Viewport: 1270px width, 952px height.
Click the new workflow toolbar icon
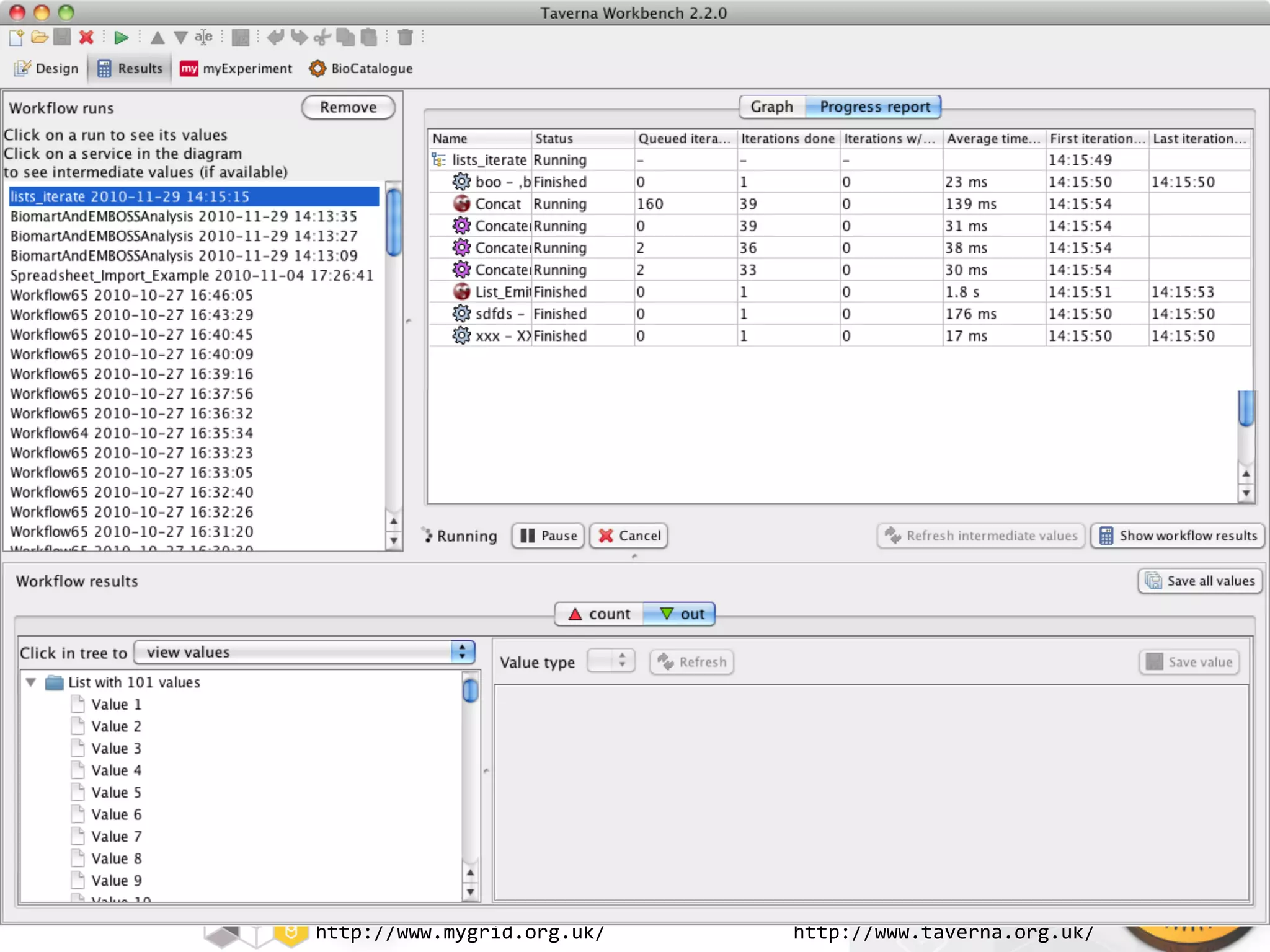pos(17,38)
